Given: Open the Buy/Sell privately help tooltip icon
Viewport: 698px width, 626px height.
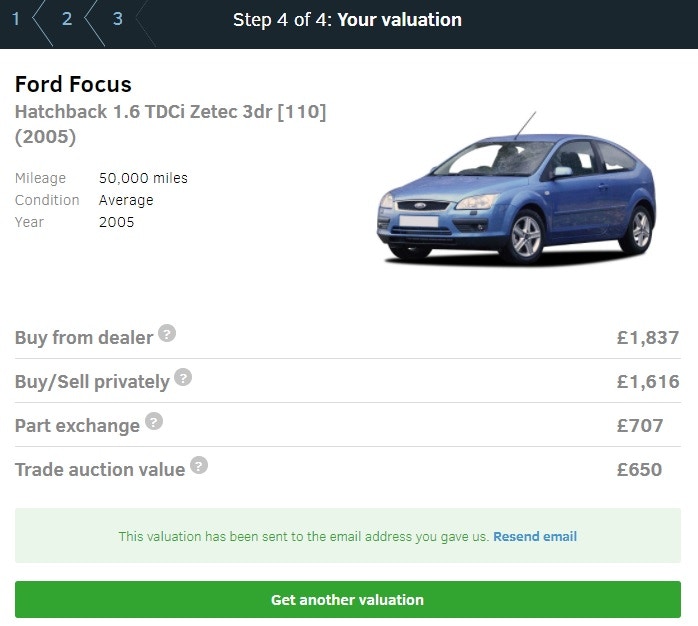Looking at the screenshot, I should pyautogui.click(x=183, y=378).
